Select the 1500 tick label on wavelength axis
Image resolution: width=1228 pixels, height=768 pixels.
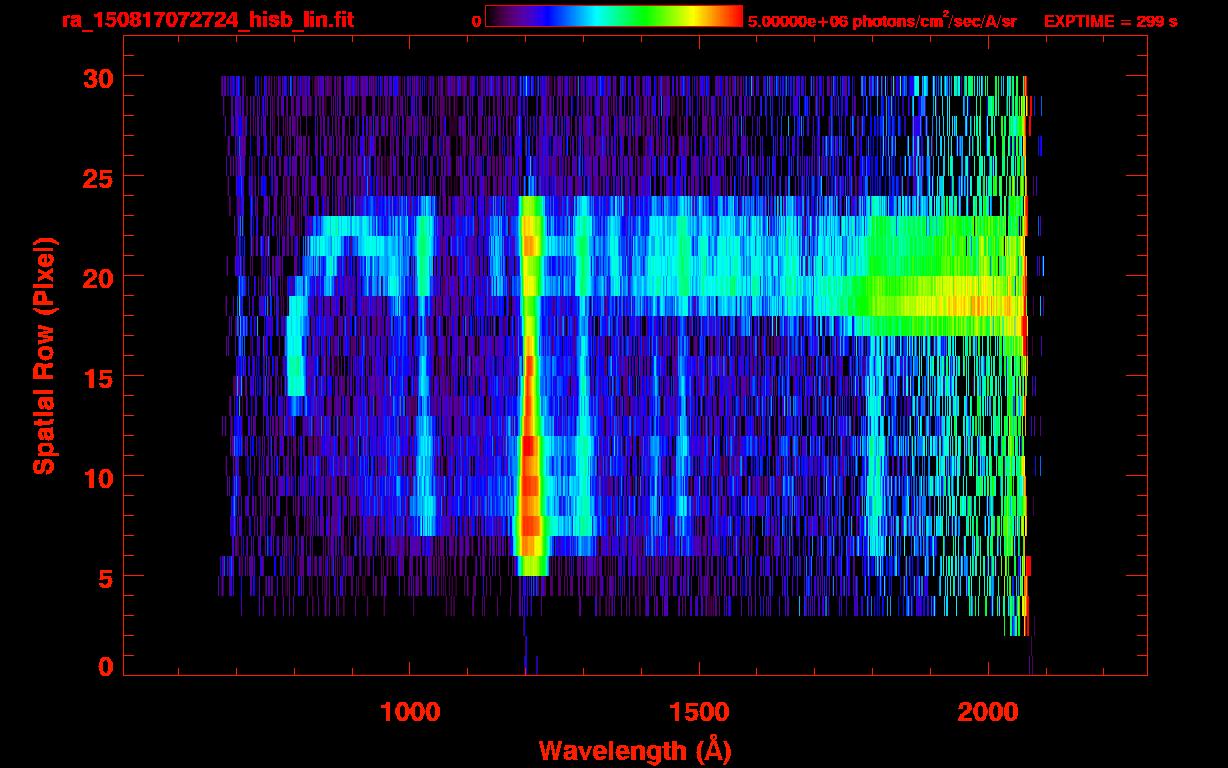click(698, 711)
